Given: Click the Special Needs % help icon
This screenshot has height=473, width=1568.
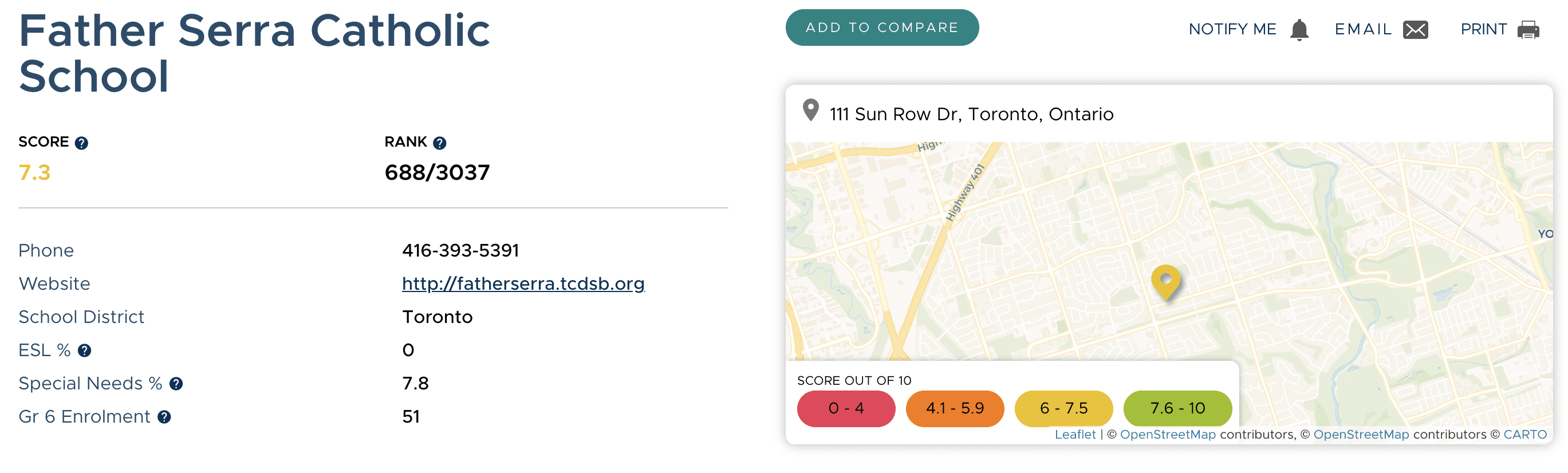Looking at the screenshot, I should (176, 384).
